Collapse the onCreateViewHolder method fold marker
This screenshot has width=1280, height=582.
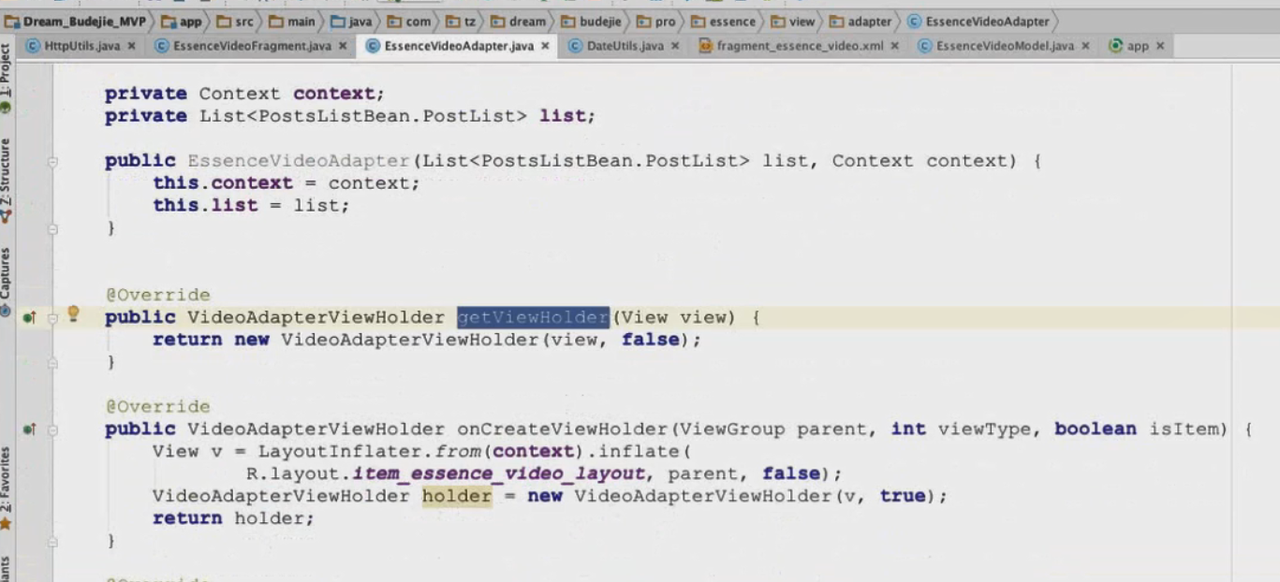[52, 429]
